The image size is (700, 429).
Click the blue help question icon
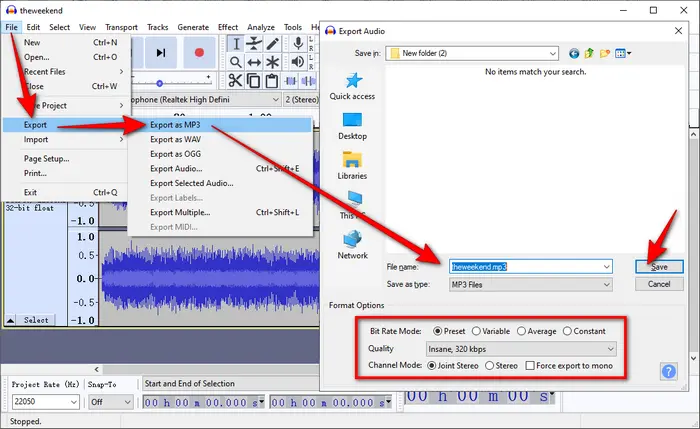pos(668,371)
